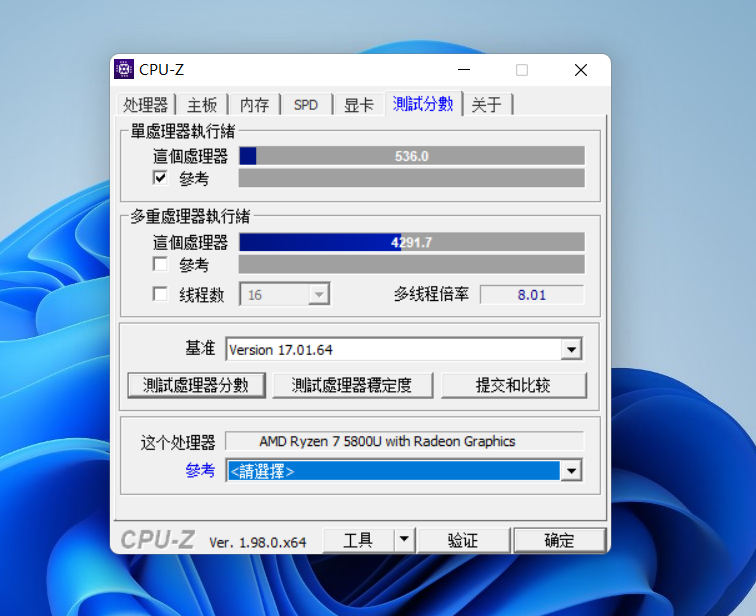Open the 关于 tab
756x616 pixels.
pos(486,105)
